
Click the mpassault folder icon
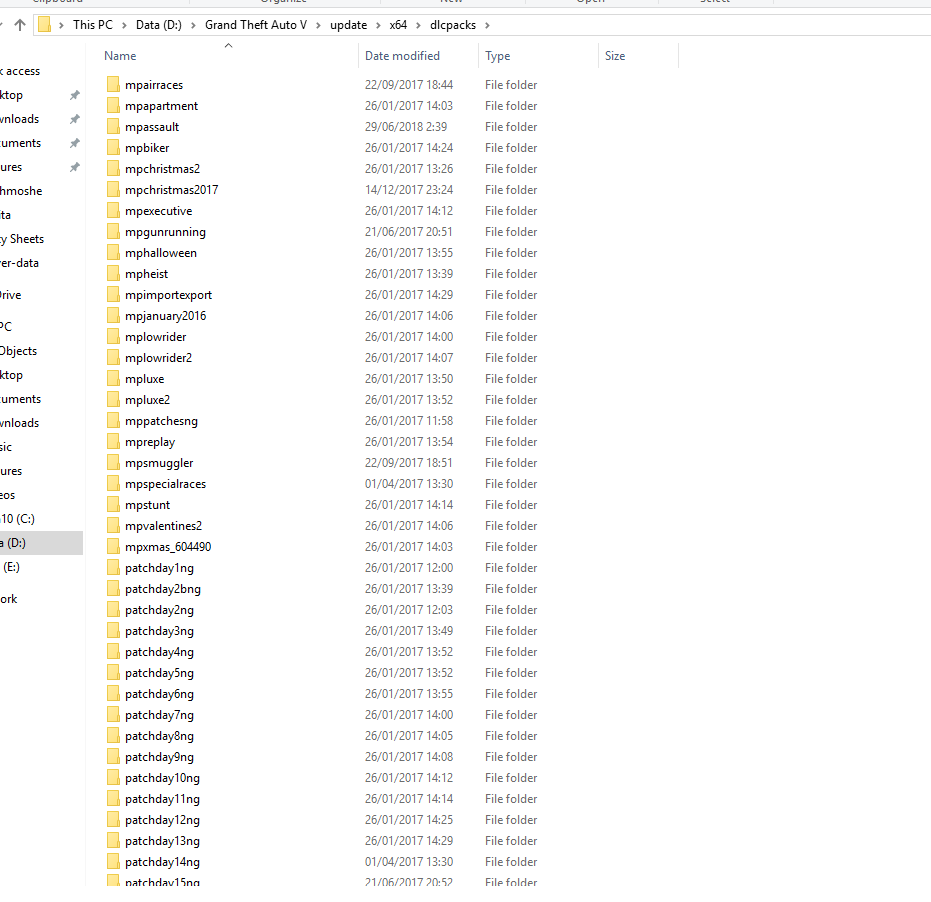tap(113, 126)
